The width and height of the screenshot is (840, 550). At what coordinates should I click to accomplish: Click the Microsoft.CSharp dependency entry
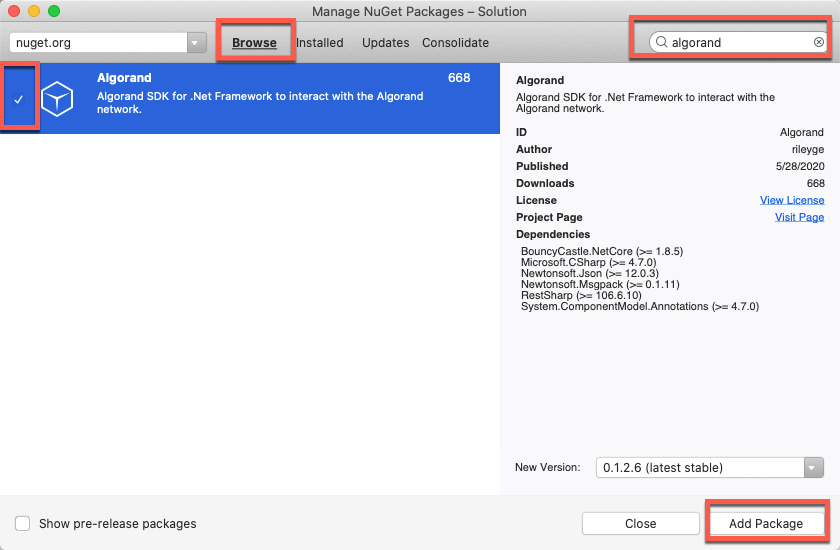(x=589, y=262)
